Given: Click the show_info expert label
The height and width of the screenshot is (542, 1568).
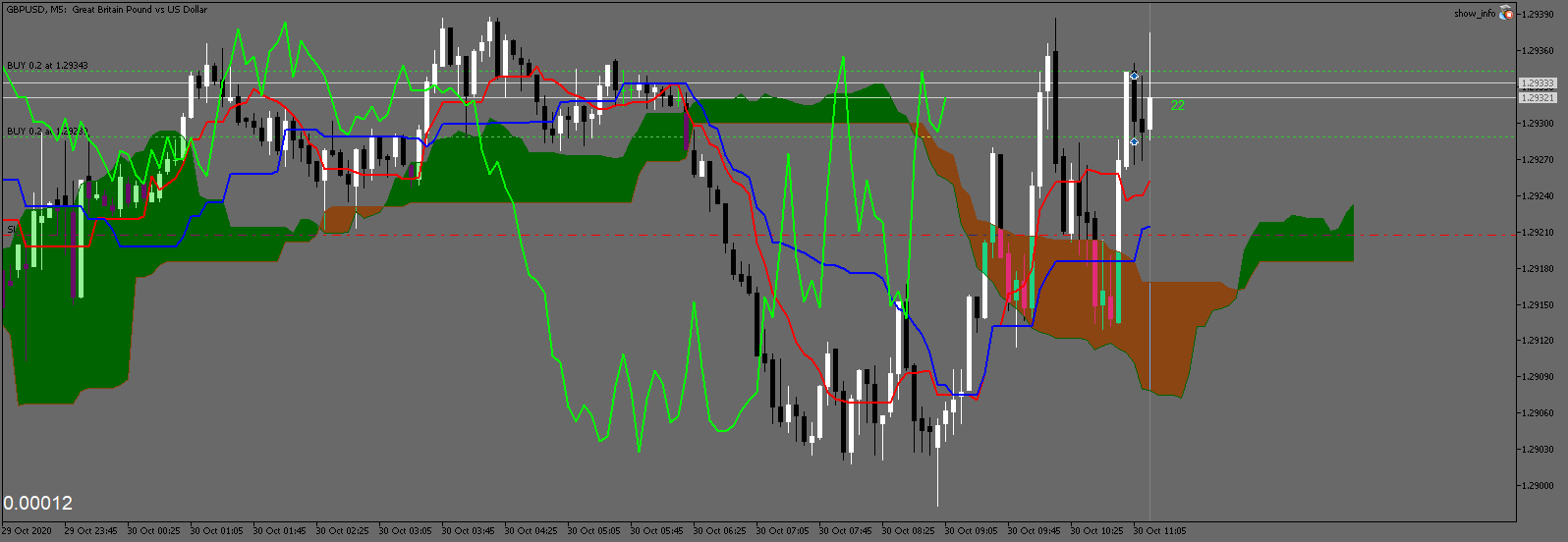Looking at the screenshot, I should coord(1475,13).
